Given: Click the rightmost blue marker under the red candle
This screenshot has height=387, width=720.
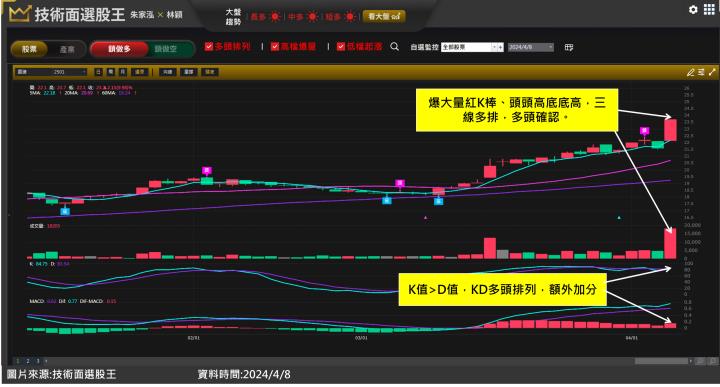Looking at the screenshot, I should point(439,201).
